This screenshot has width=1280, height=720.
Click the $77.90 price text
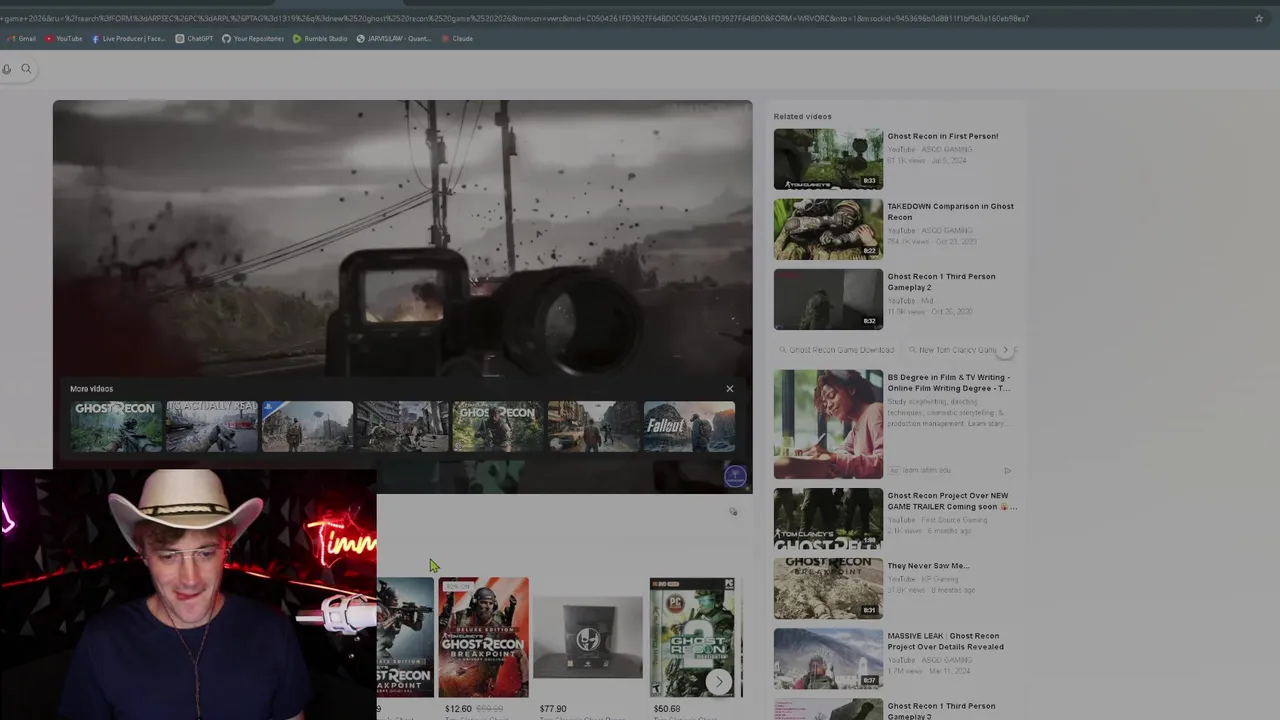coord(553,709)
